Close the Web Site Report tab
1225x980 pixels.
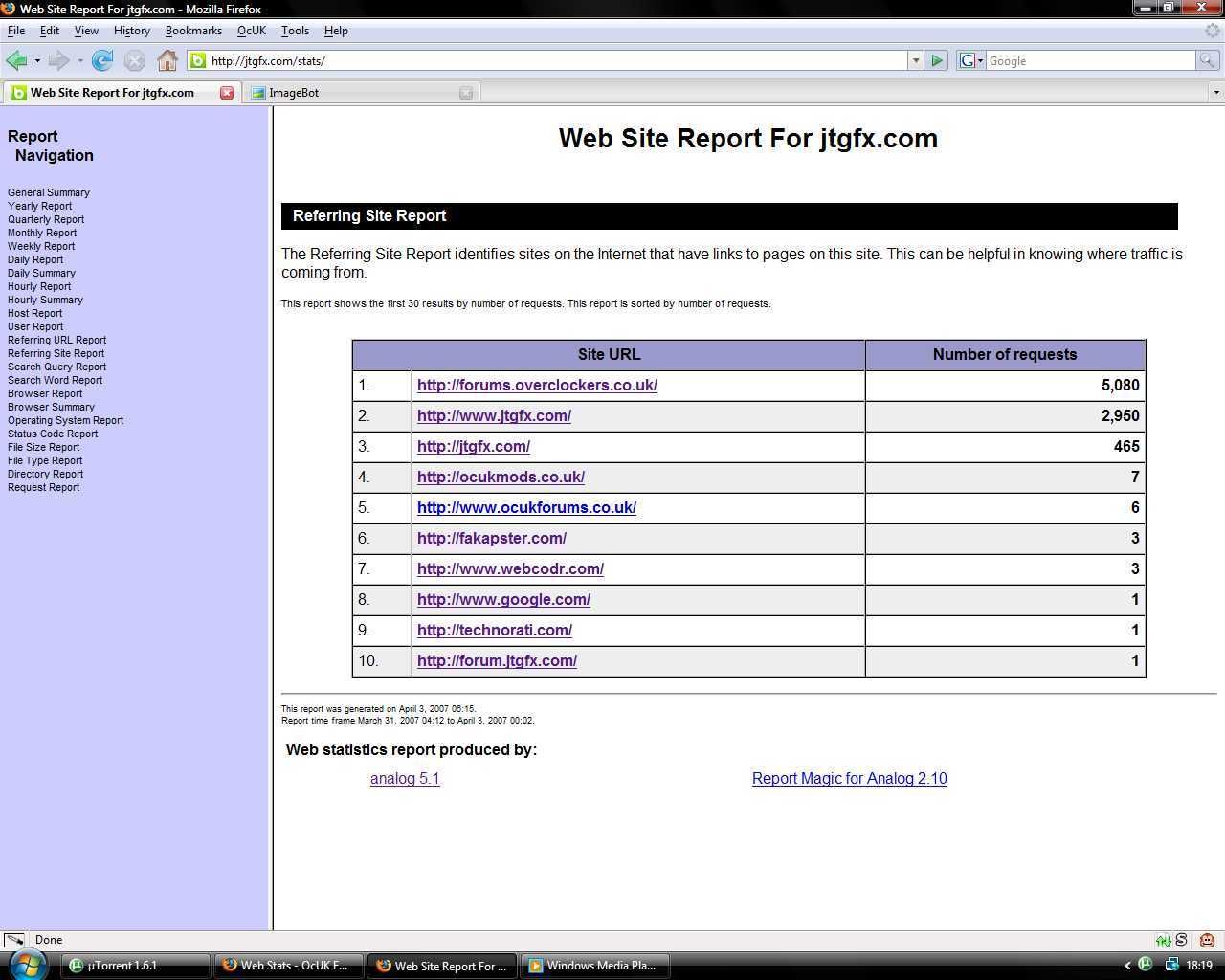227,93
